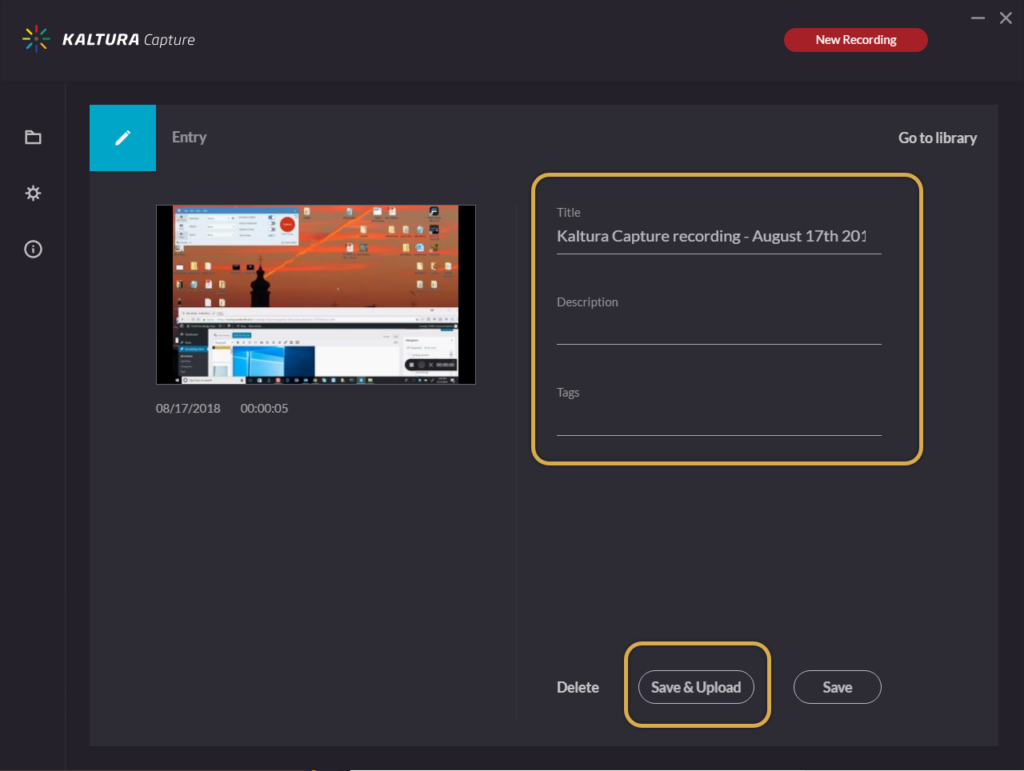This screenshot has height=771, width=1024.
Task: Select the gear icon below the folder
Action: pos(32,193)
